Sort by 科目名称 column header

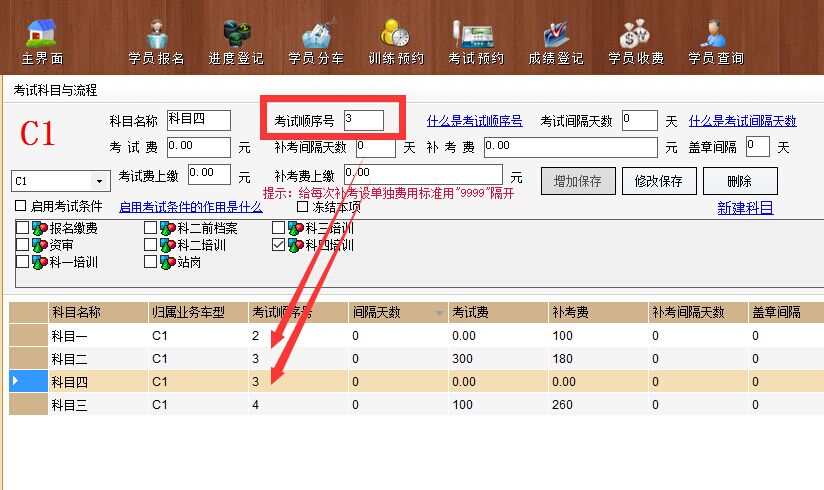click(98, 312)
